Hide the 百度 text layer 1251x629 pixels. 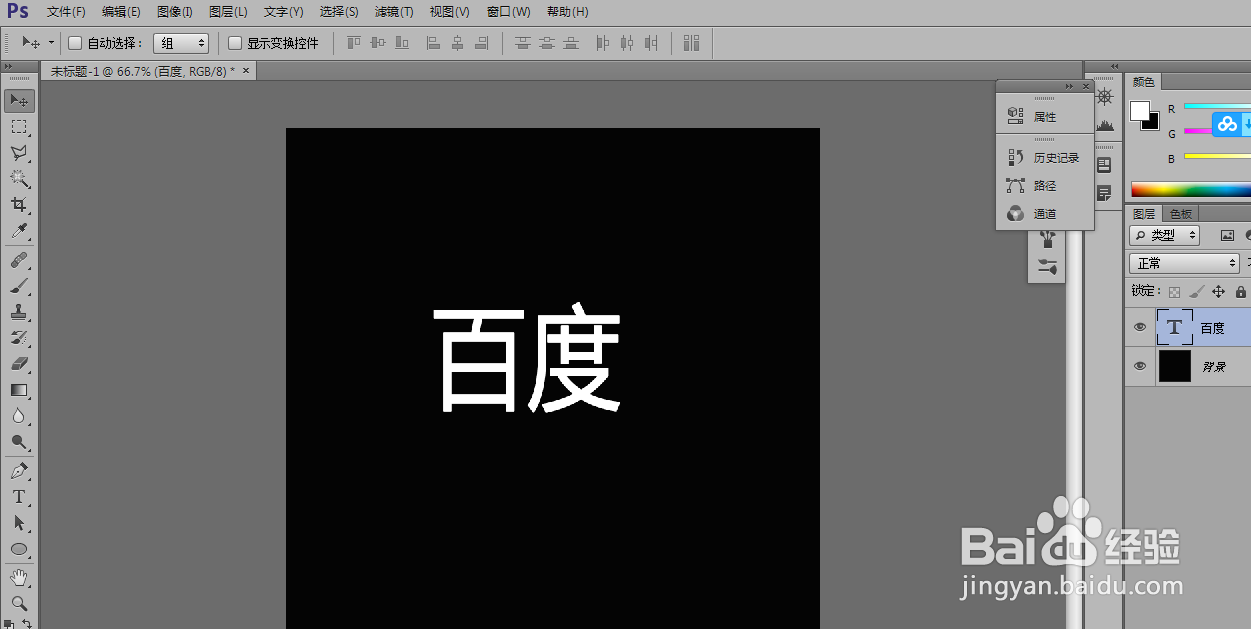[1140, 327]
